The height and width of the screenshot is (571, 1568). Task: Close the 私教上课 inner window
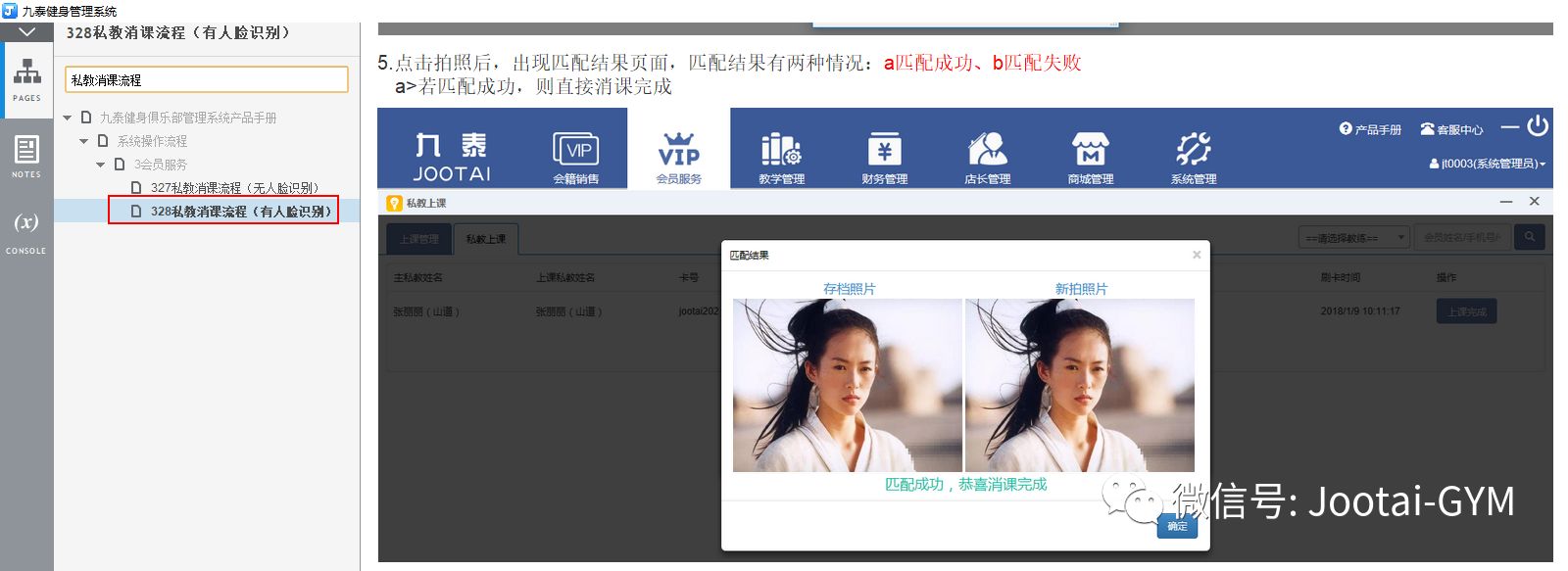click(x=1535, y=201)
